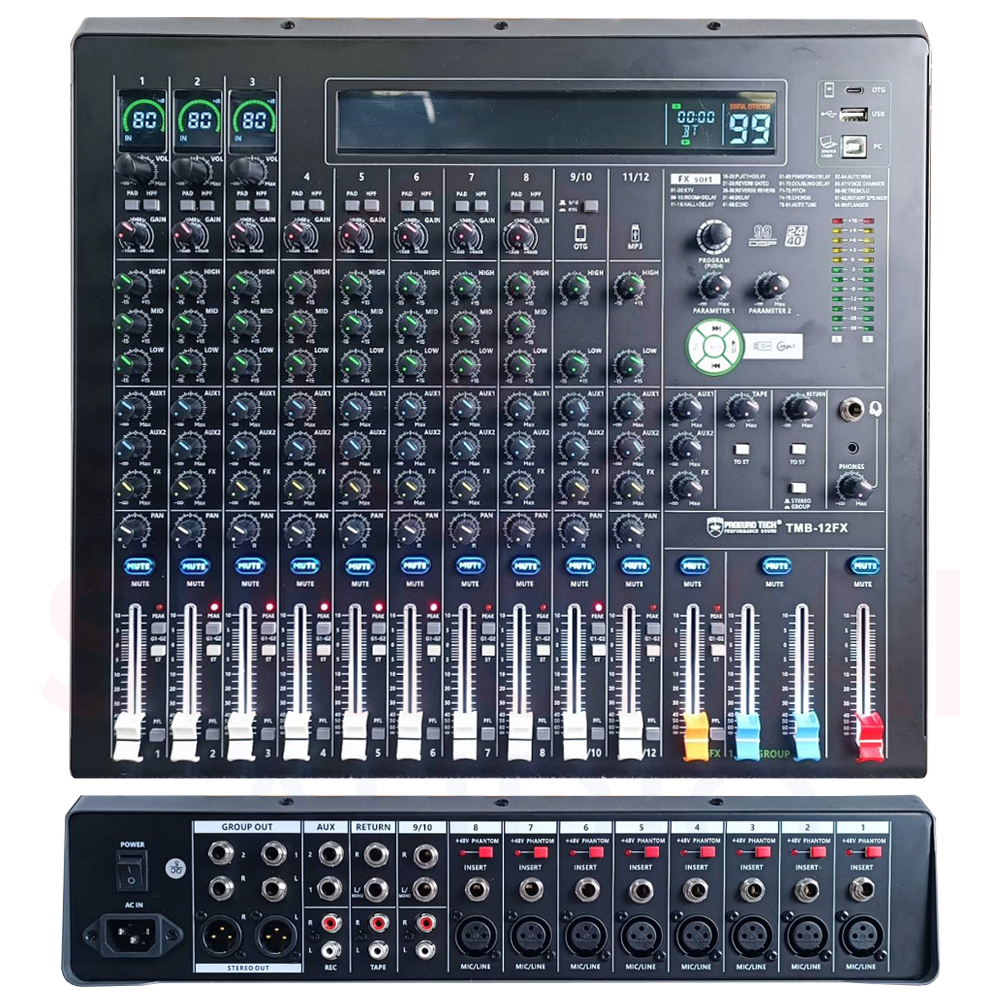The height and width of the screenshot is (1000, 1000).
Task: Click the left blue GROUP fader cap
Action: point(748,736)
